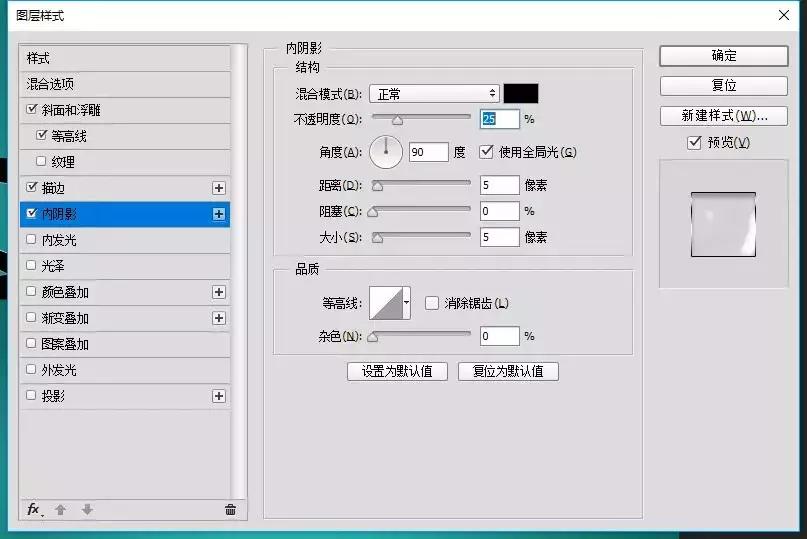Enable the 内发光 checkbox

tap(31, 239)
